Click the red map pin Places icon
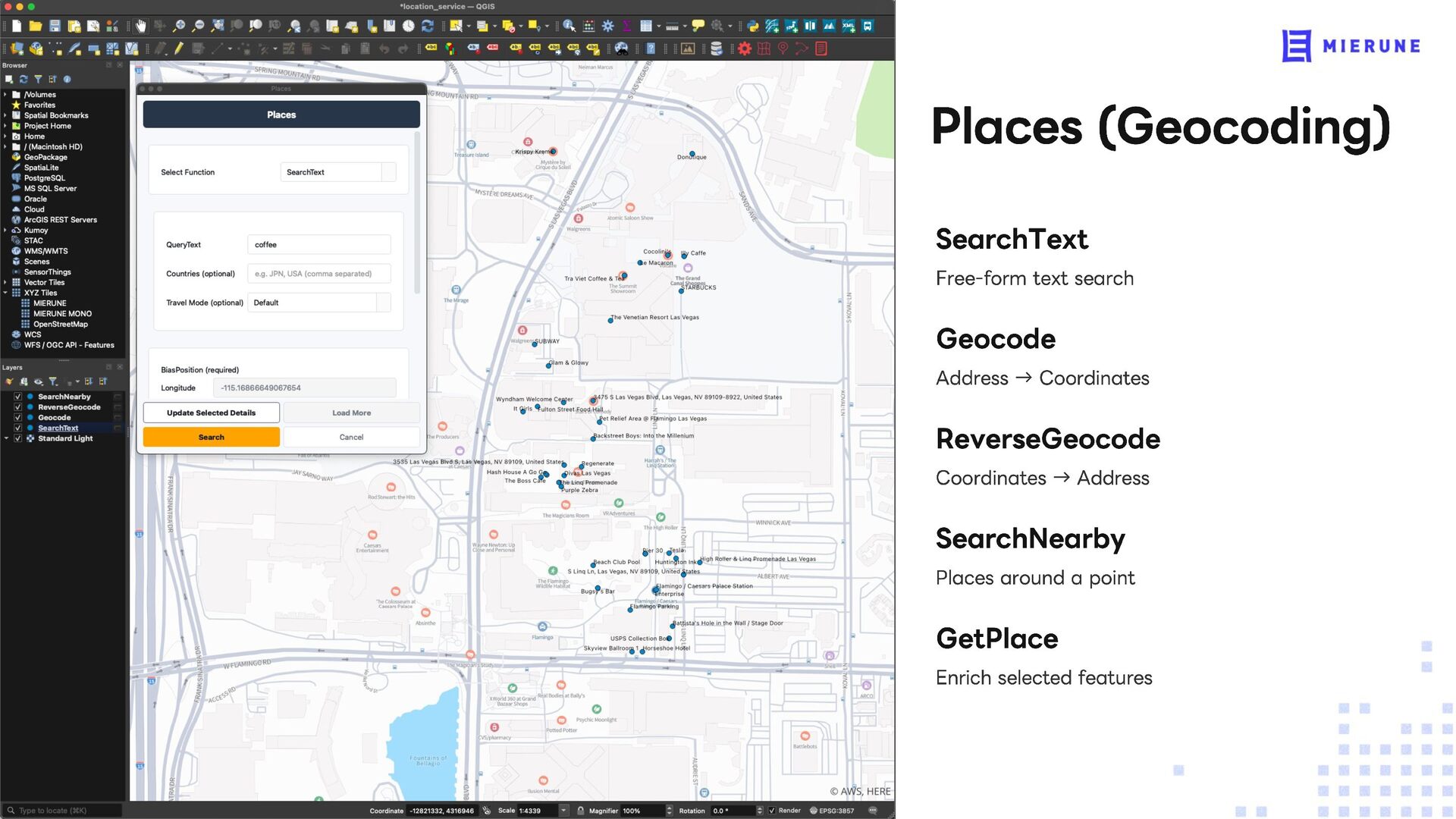Screen dimensions: 1456x819 click(783, 49)
